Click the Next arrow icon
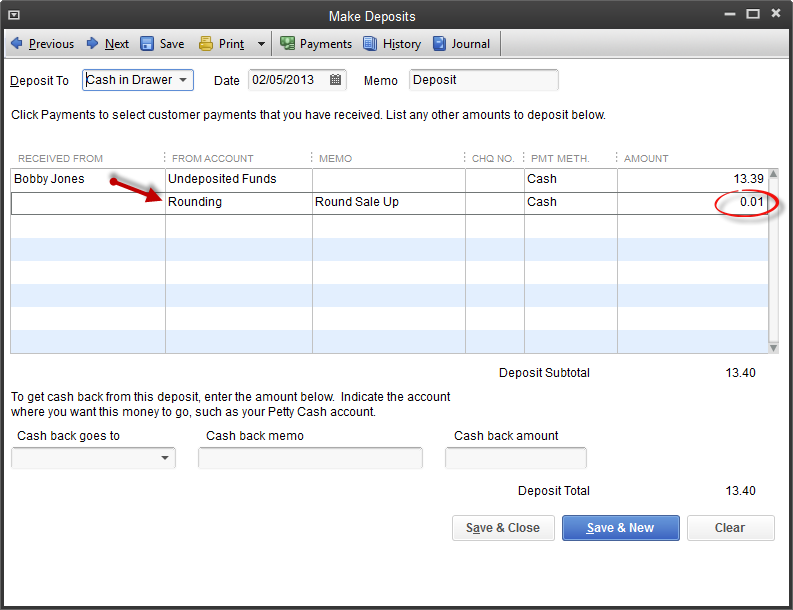The width and height of the screenshot is (793, 610). (93, 44)
